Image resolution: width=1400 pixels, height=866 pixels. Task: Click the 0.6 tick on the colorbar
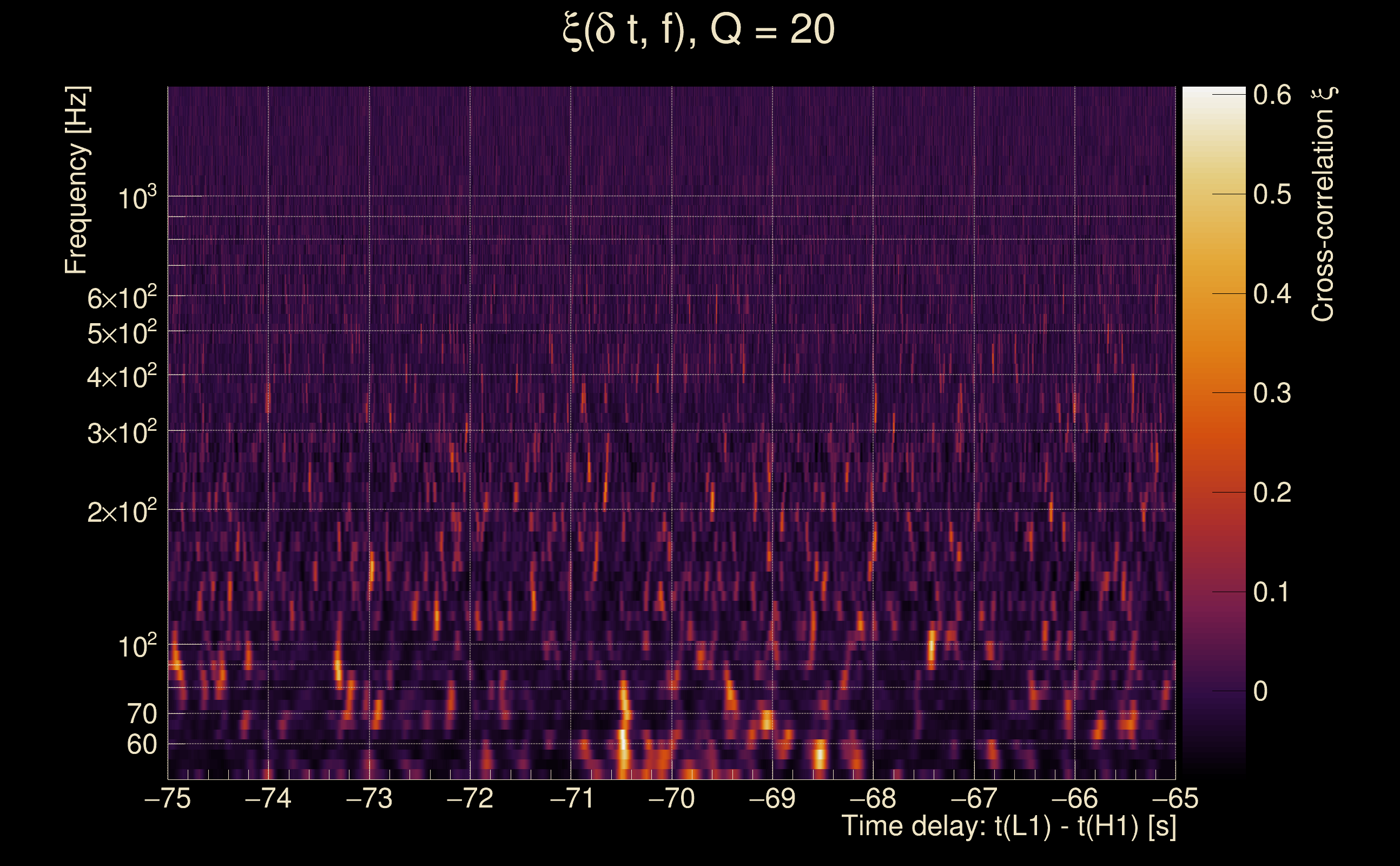point(1272,95)
